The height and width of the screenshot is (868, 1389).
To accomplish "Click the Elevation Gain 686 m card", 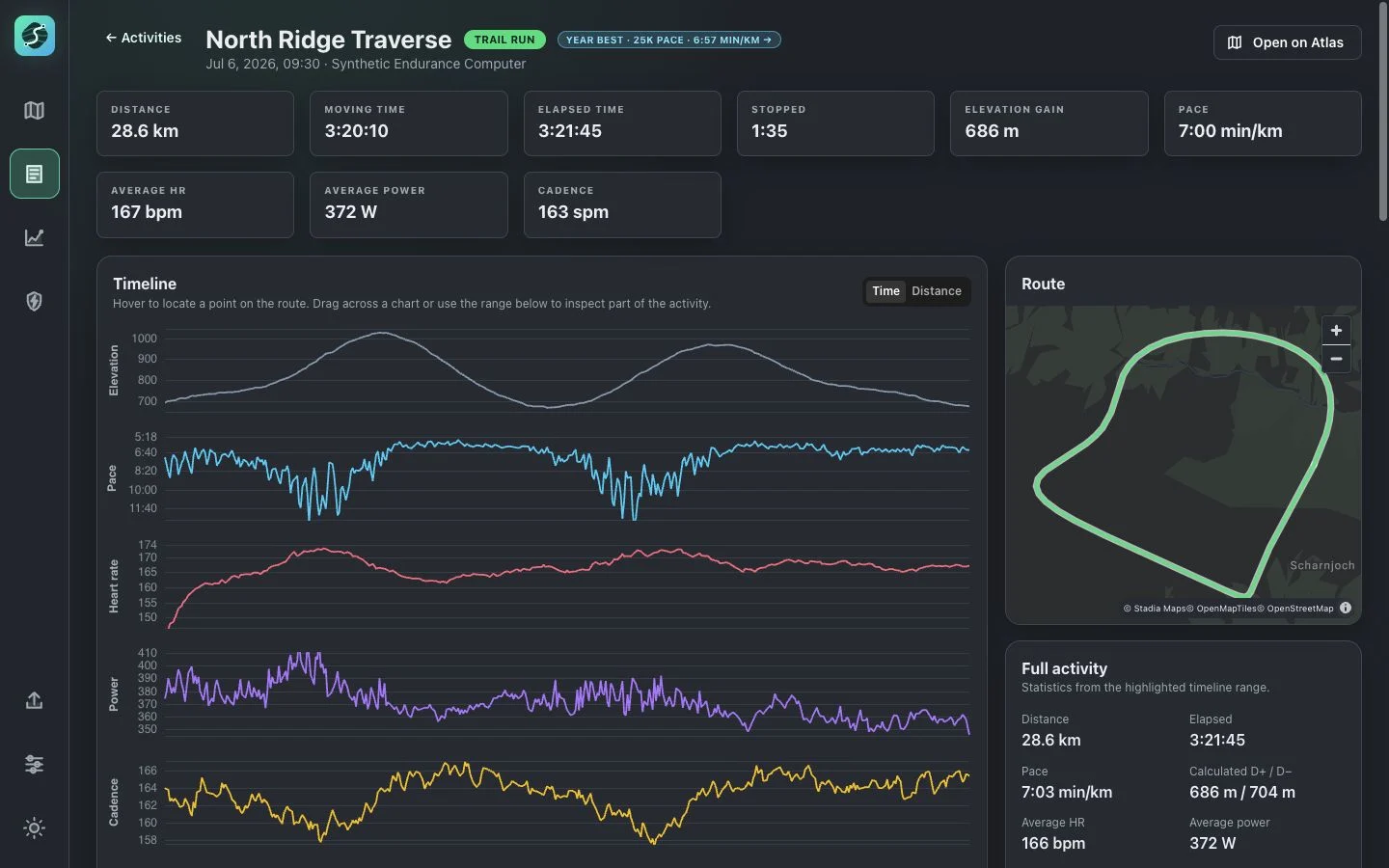I will [x=1049, y=123].
